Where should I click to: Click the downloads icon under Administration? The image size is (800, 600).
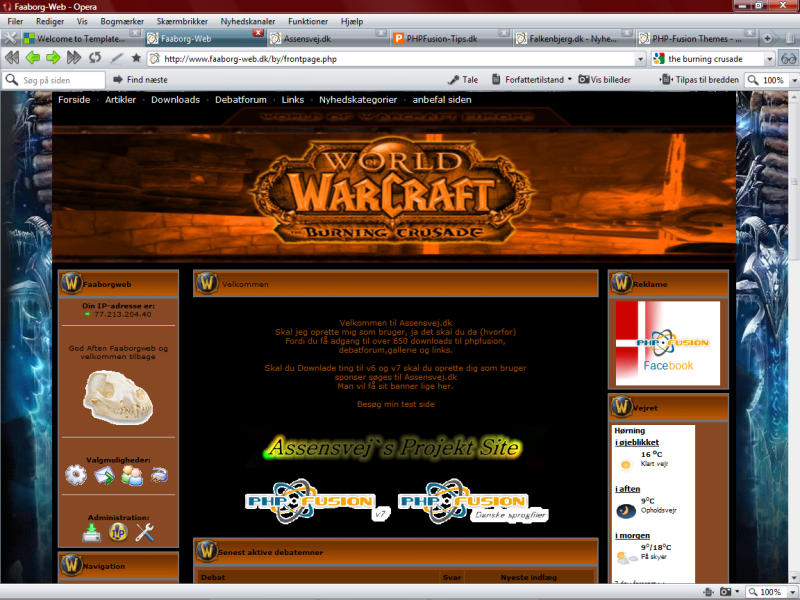pos(91,532)
